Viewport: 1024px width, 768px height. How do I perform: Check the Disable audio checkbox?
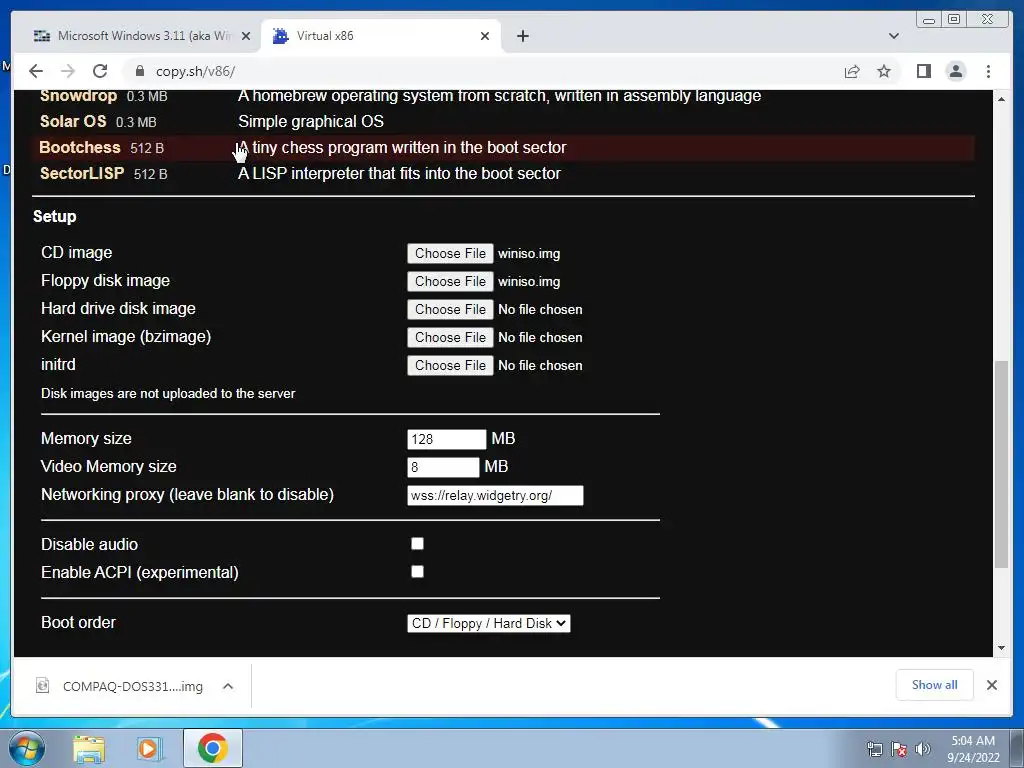pyautogui.click(x=417, y=543)
